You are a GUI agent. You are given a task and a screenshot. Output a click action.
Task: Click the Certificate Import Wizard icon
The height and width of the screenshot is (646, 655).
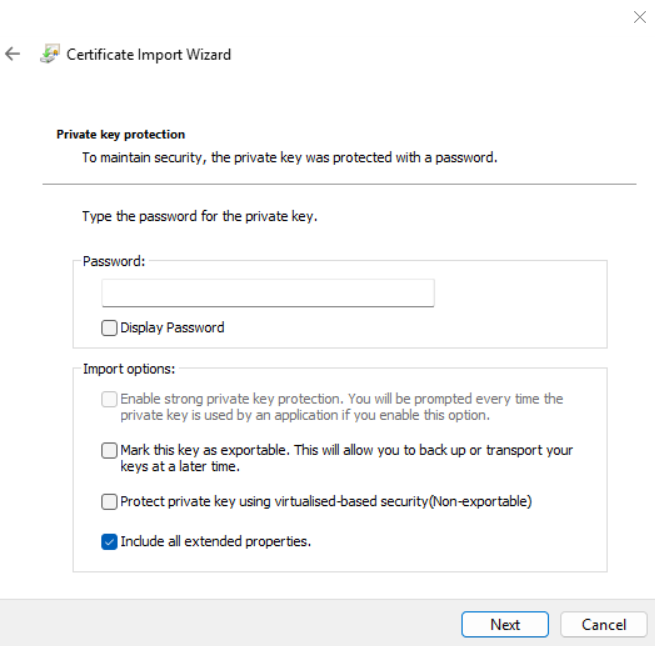click(49, 54)
